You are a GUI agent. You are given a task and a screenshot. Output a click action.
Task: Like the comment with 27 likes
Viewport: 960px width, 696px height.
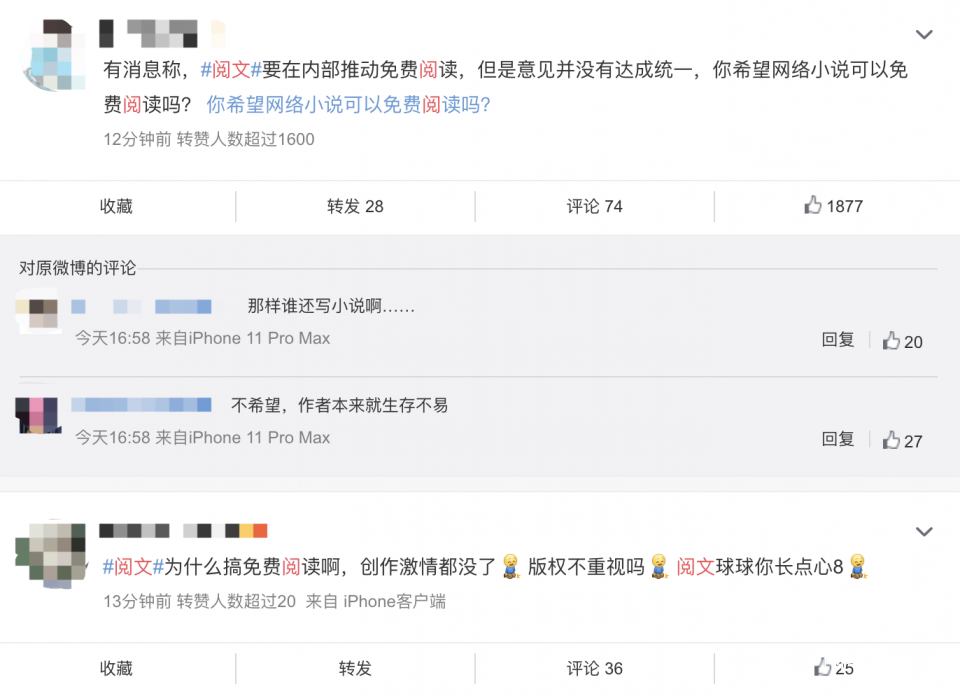tap(901, 440)
